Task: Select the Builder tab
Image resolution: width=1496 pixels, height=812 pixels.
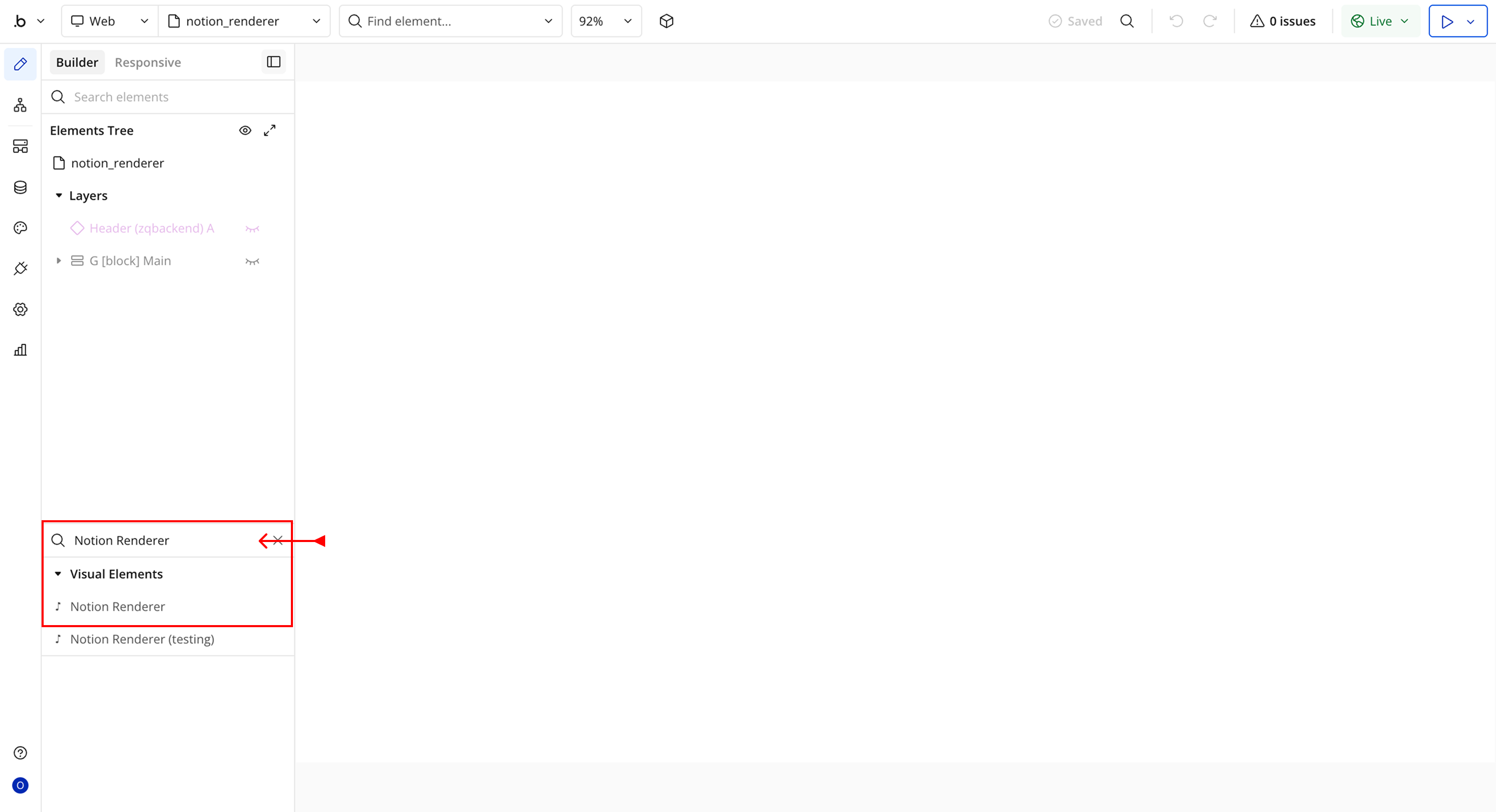Action: [77, 63]
